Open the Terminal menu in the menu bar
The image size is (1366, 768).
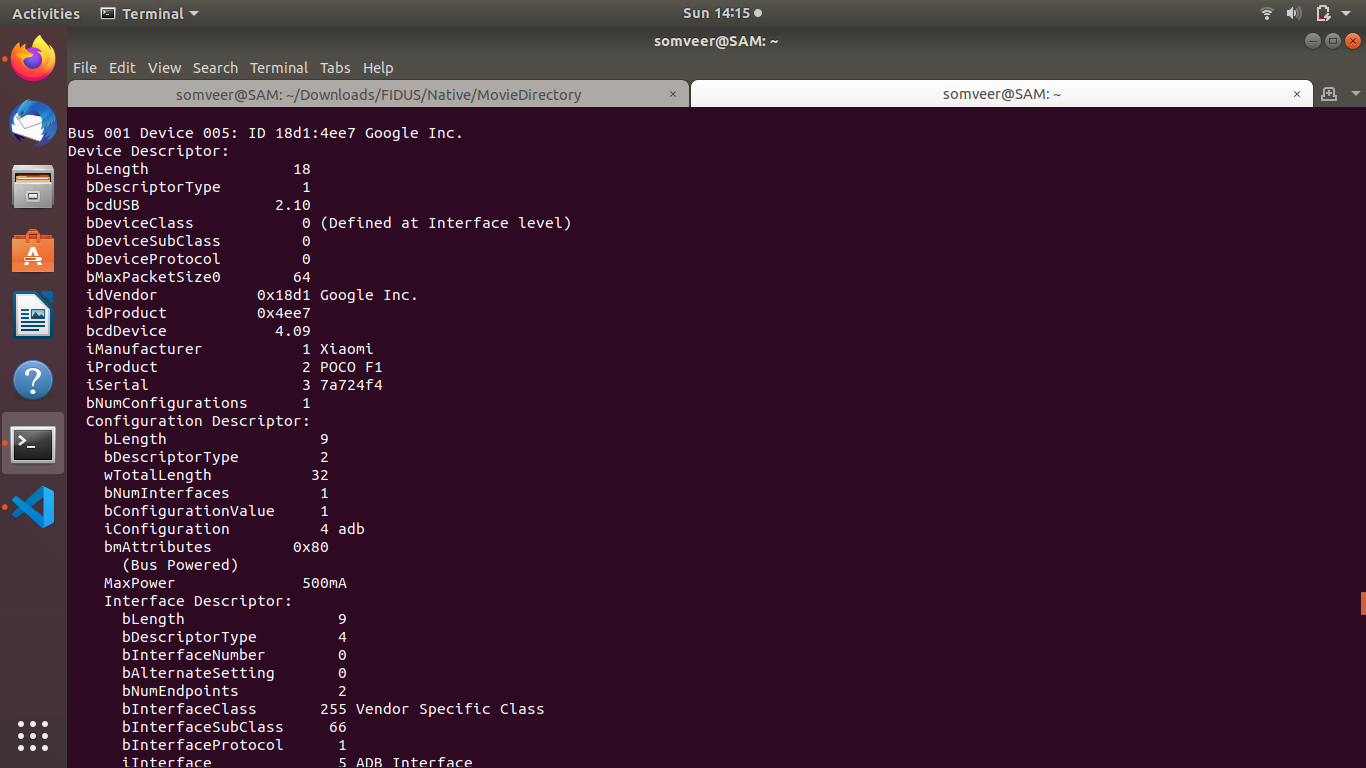pos(279,68)
